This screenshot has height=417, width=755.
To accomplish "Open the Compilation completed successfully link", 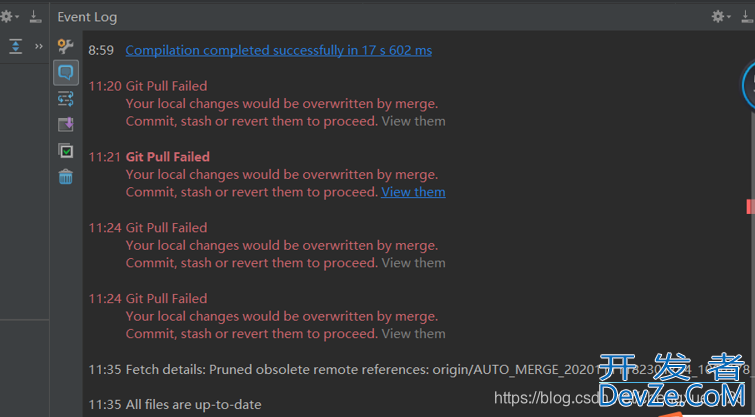I will pos(278,51).
